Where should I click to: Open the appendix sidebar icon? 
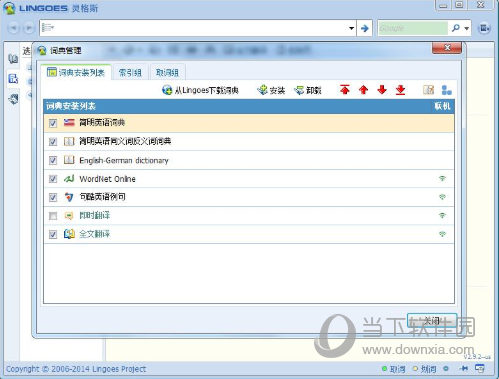(13, 99)
